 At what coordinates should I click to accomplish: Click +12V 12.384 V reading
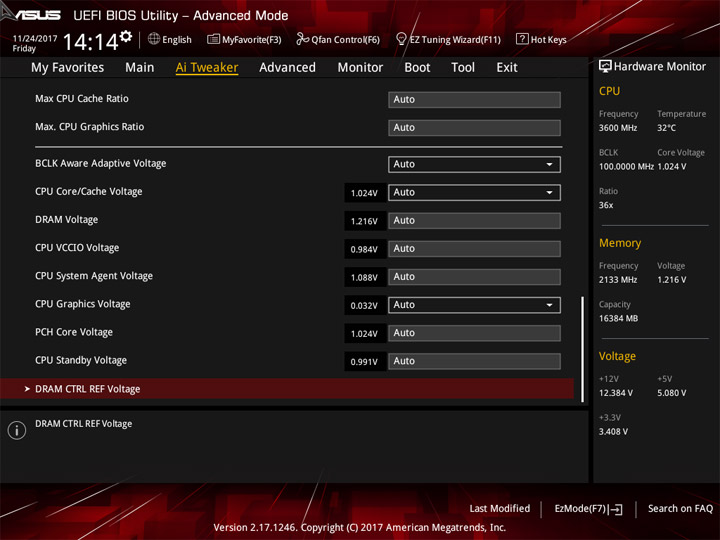coord(616,393)
